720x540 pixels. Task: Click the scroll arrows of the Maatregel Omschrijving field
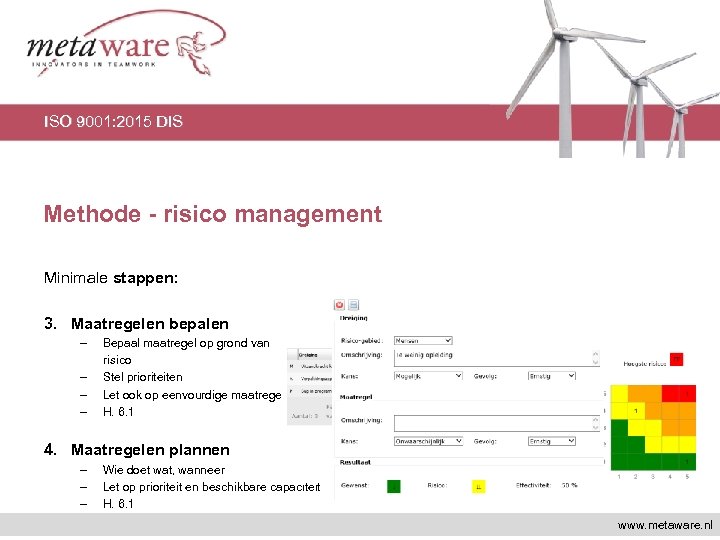point(595,423)
